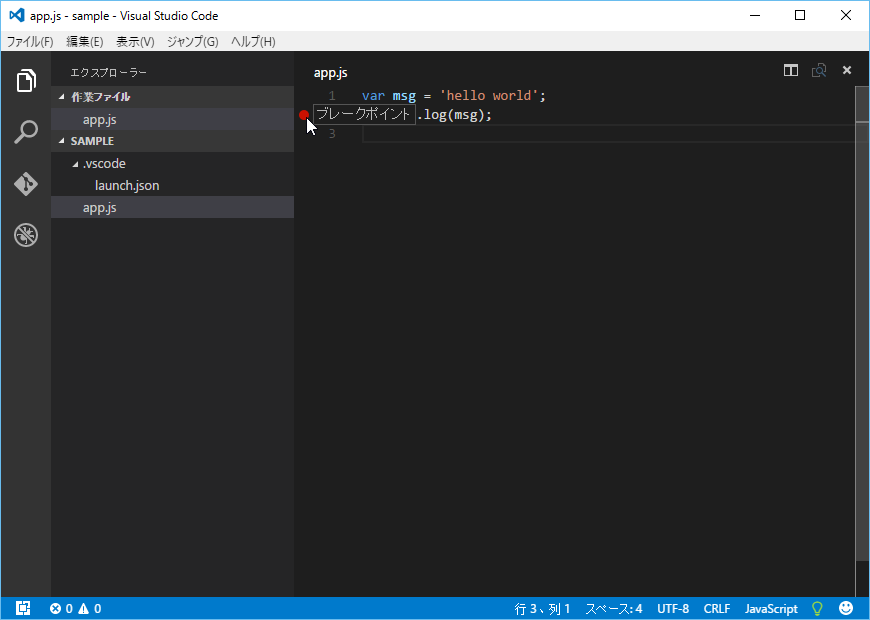
Task: Click the lightbulb icon in status bar
Action: (817, 608)
